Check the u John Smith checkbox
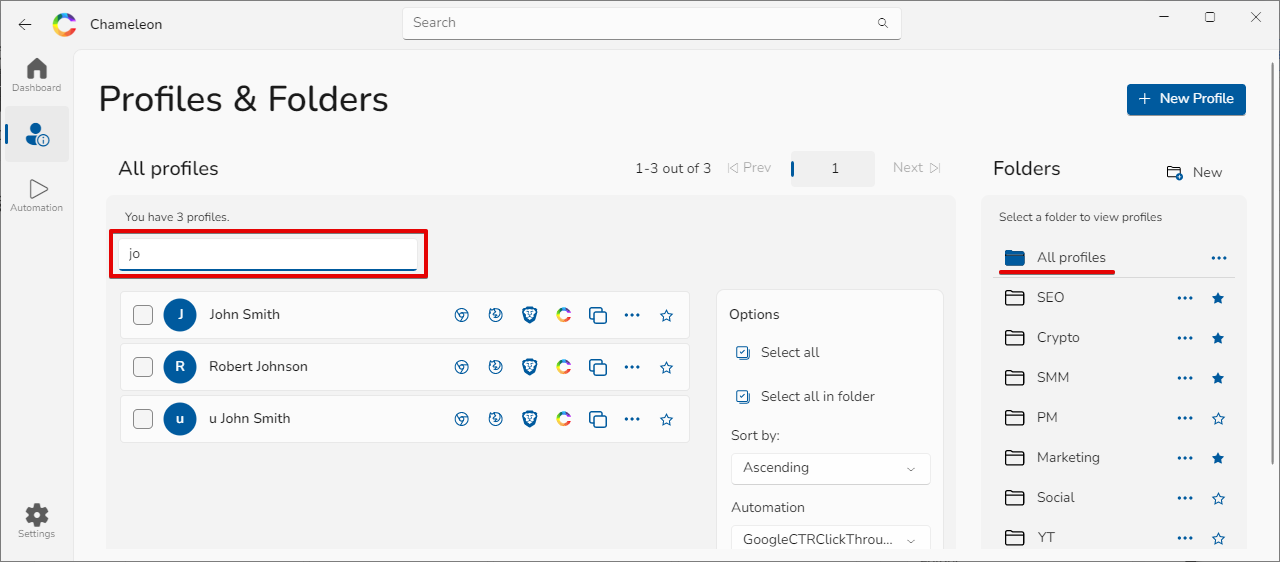 pyautogui.click(x=143, y=419)
